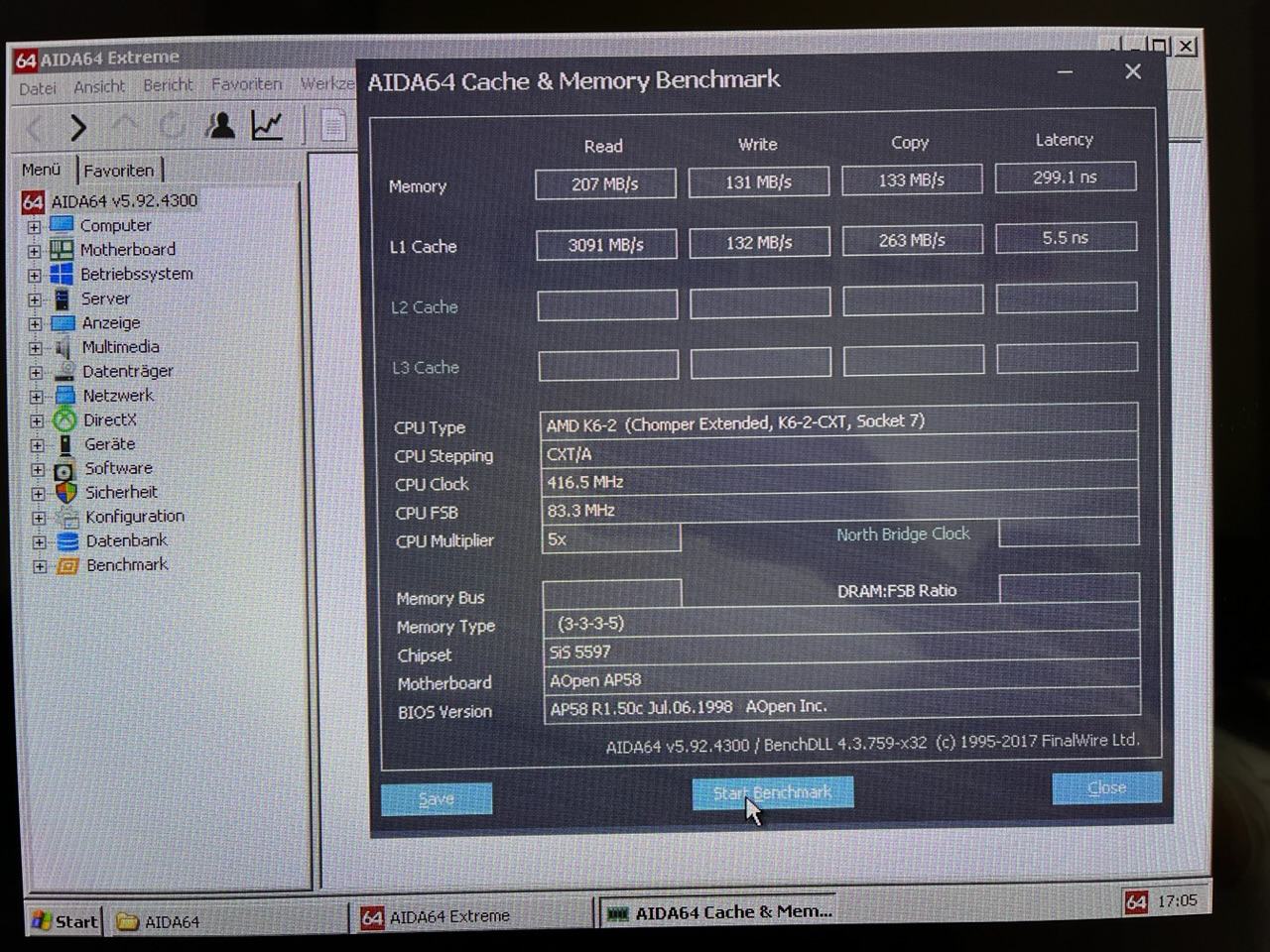Switch to the Favoriten sidebar tab
This screenshot has height=952, width=1270.
pos(119,171)
